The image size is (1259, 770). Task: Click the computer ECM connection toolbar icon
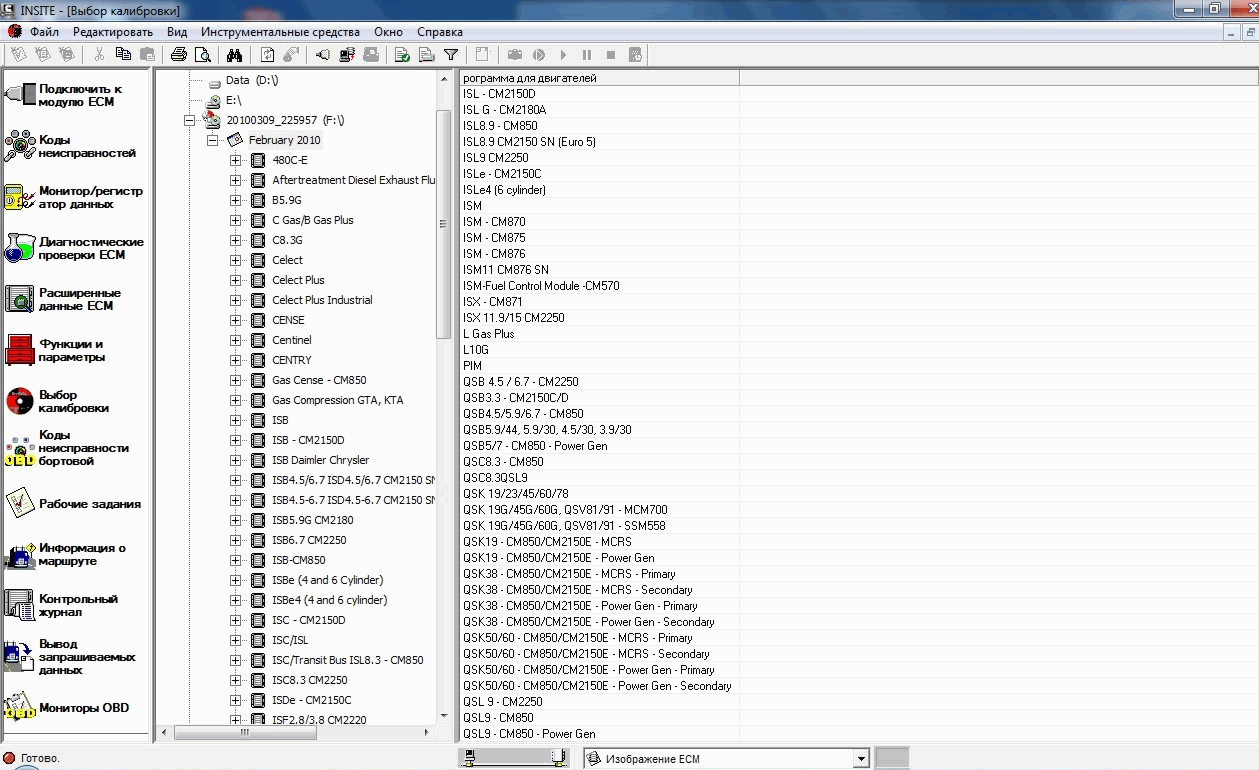point(348,54)
